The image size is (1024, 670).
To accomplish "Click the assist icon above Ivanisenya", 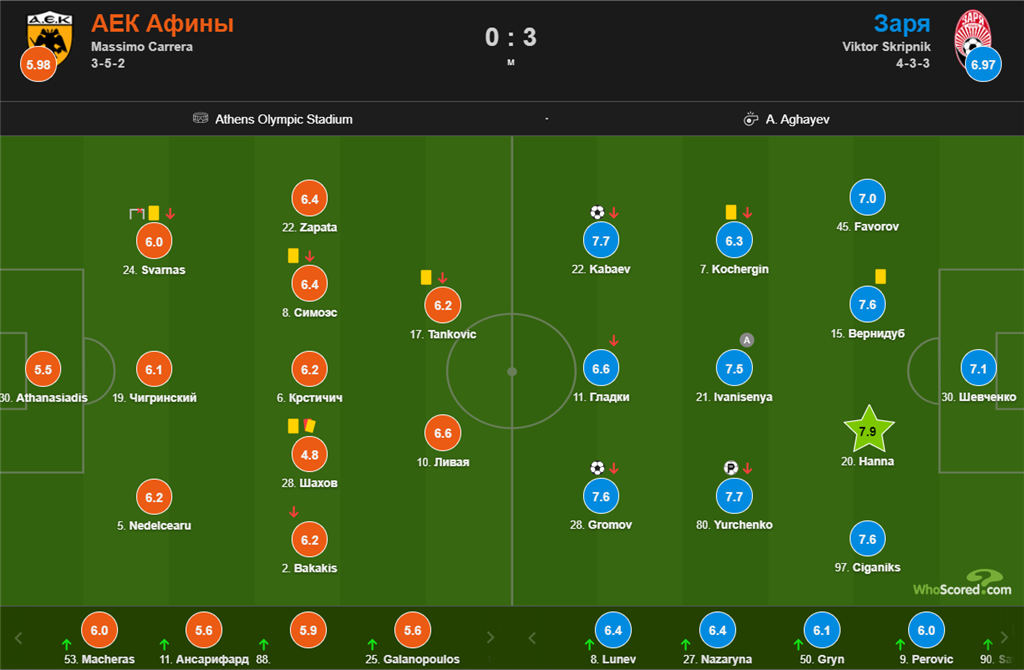I will pyautogui.click(x=746, y=340).
